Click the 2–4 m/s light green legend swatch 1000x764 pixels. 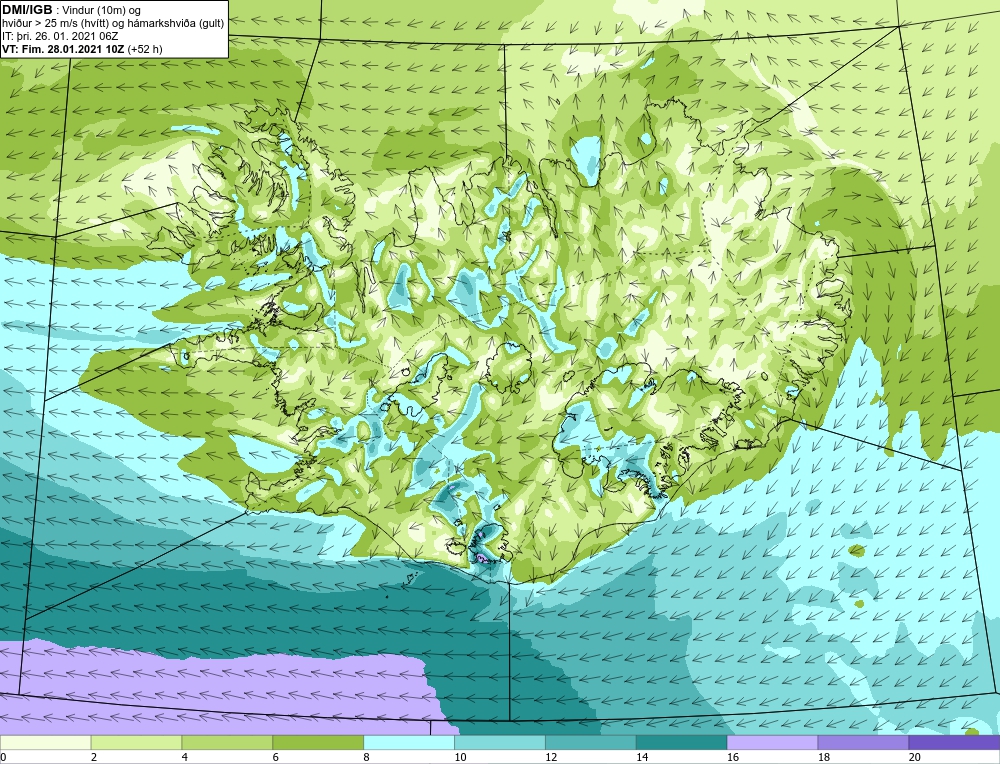pos(136,743)
